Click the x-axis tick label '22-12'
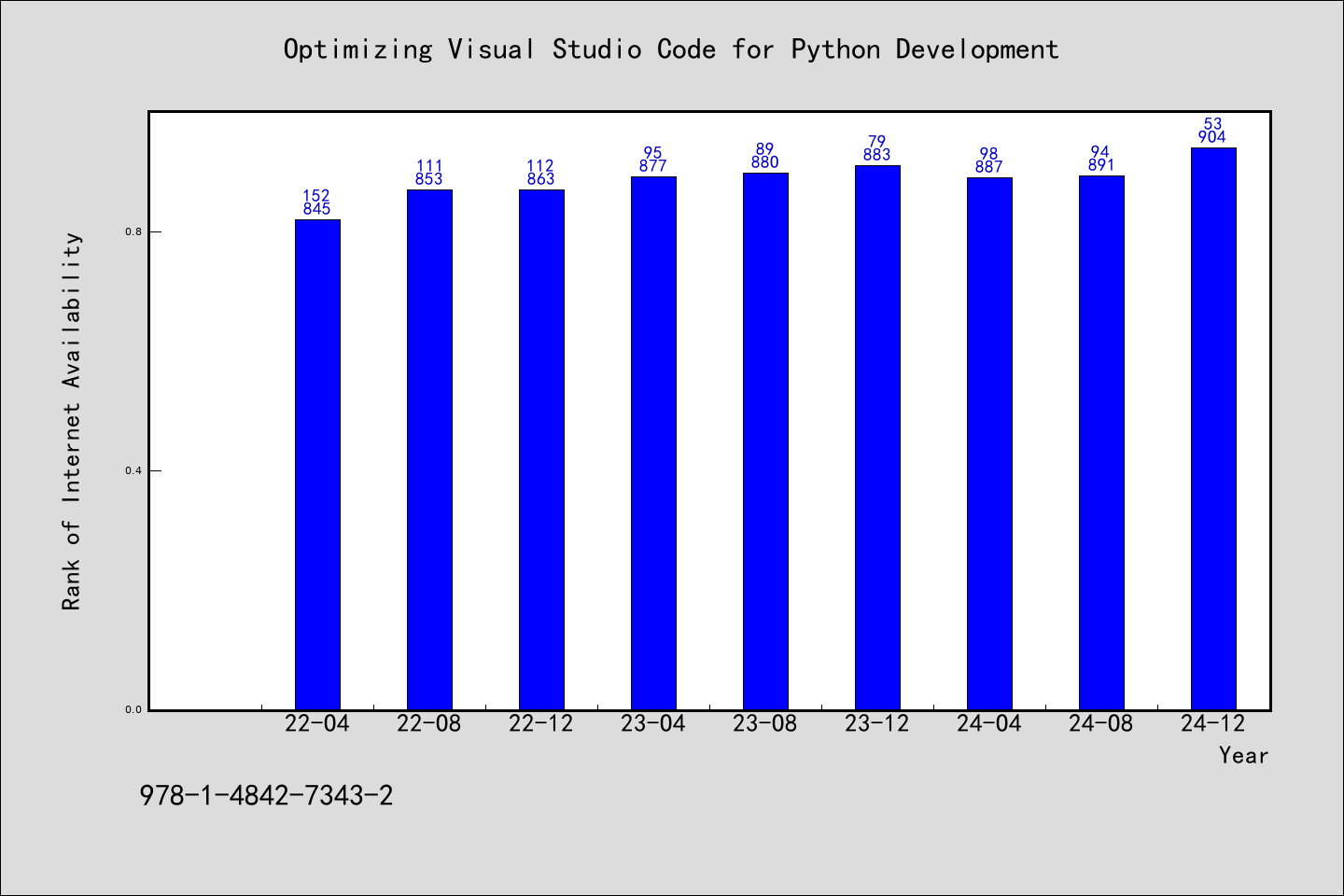This screenshot has width=1344, height=896. (541, 724)
